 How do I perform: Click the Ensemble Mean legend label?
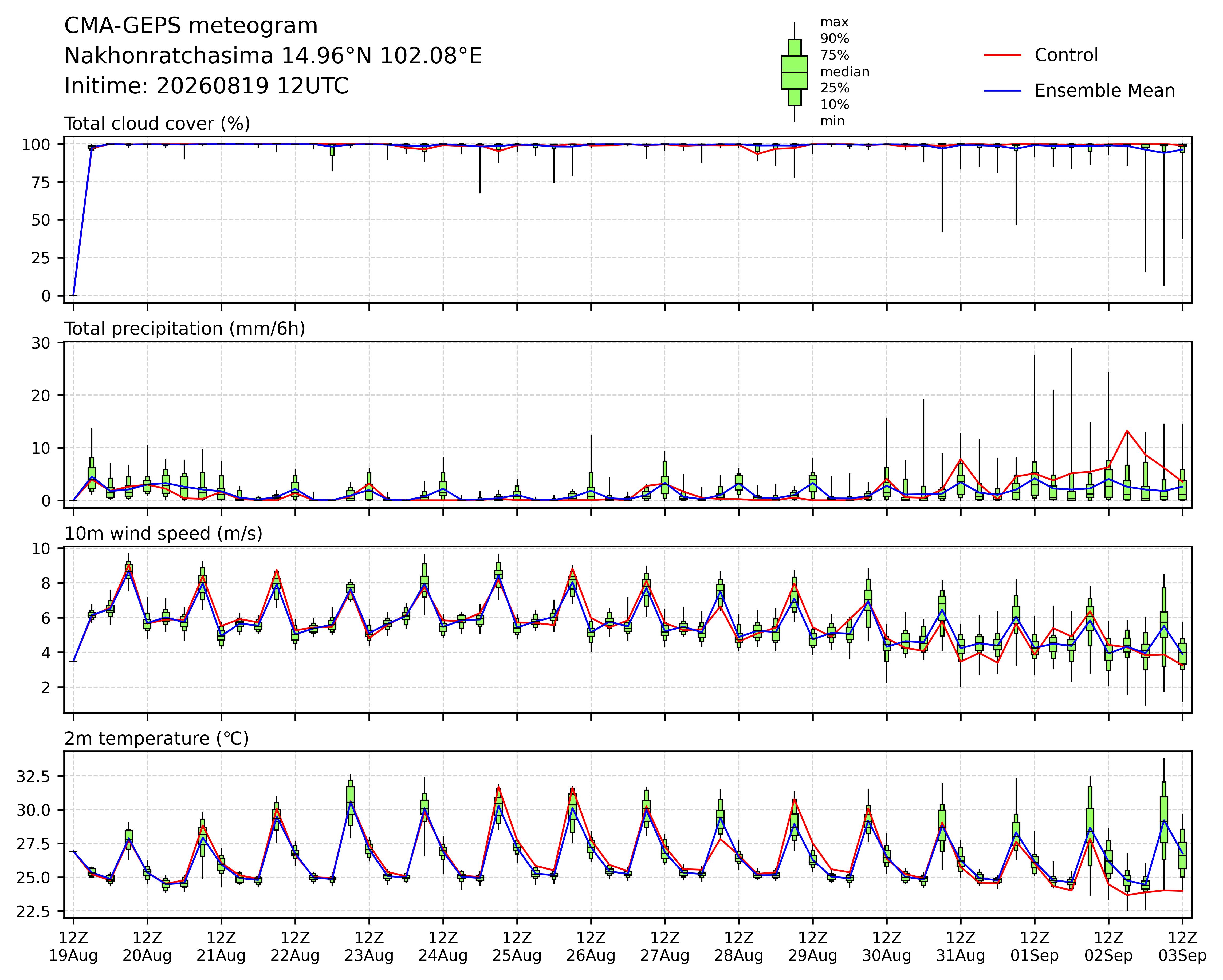point(1104,91)
